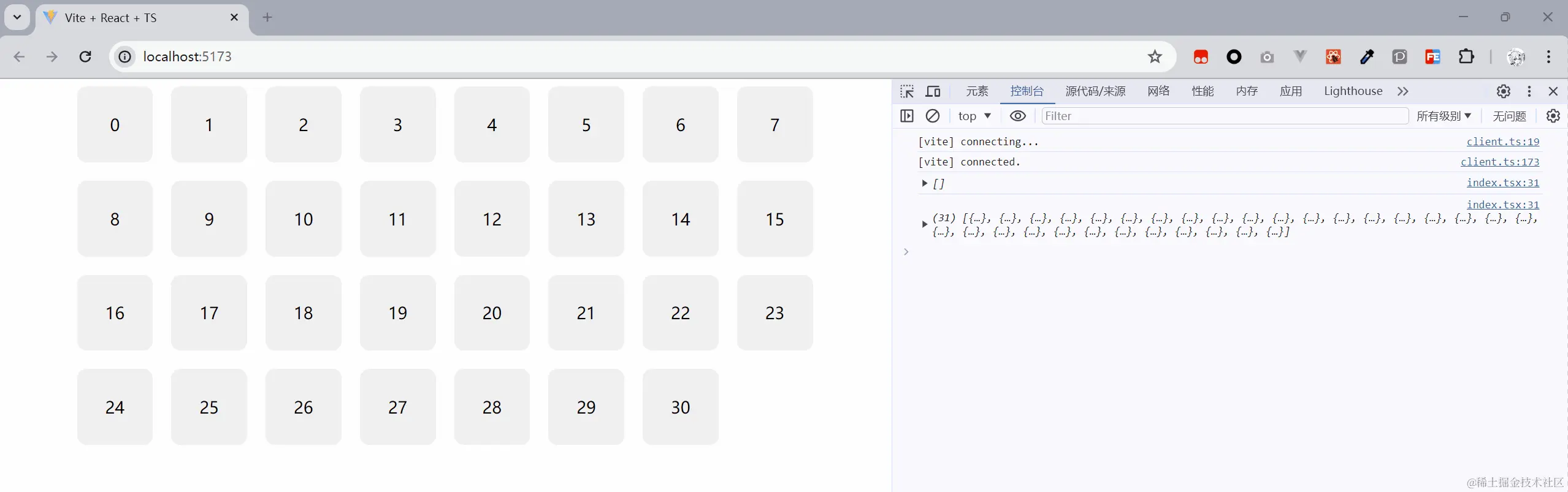The image size is (1568, 492).
Task: Click the grid tile labeled 7
Action: tap(774, 124)
